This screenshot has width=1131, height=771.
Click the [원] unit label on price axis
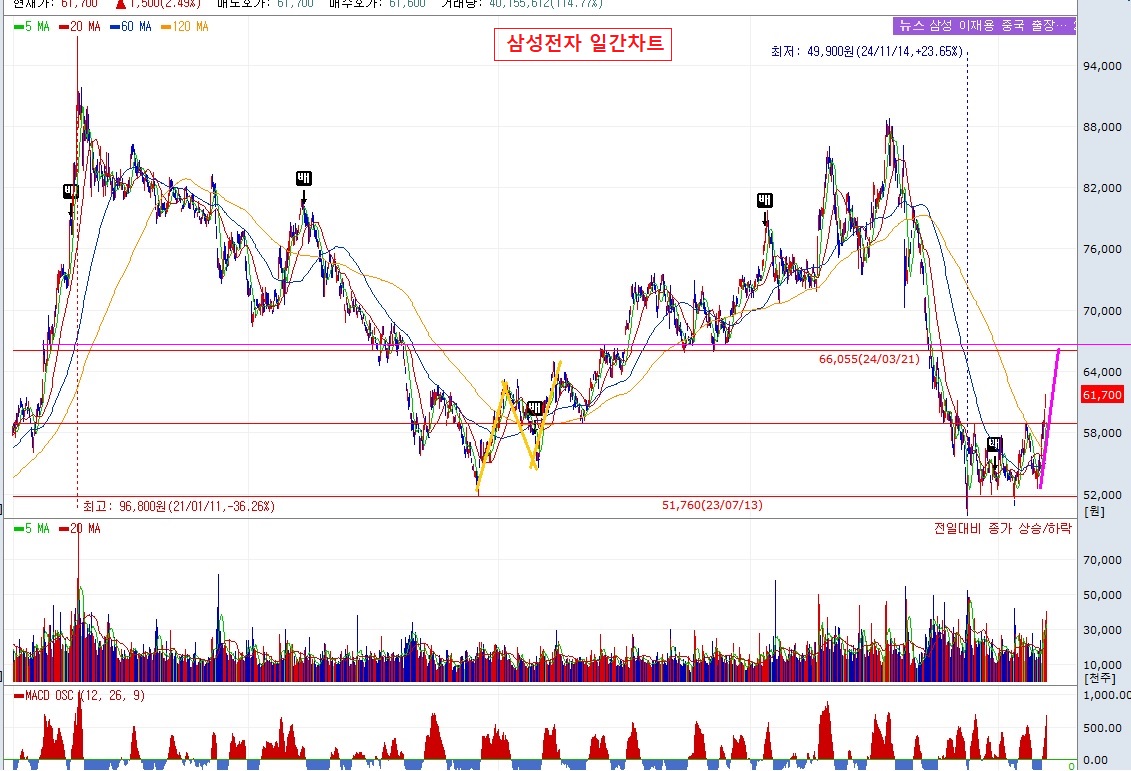(1094, 511)
